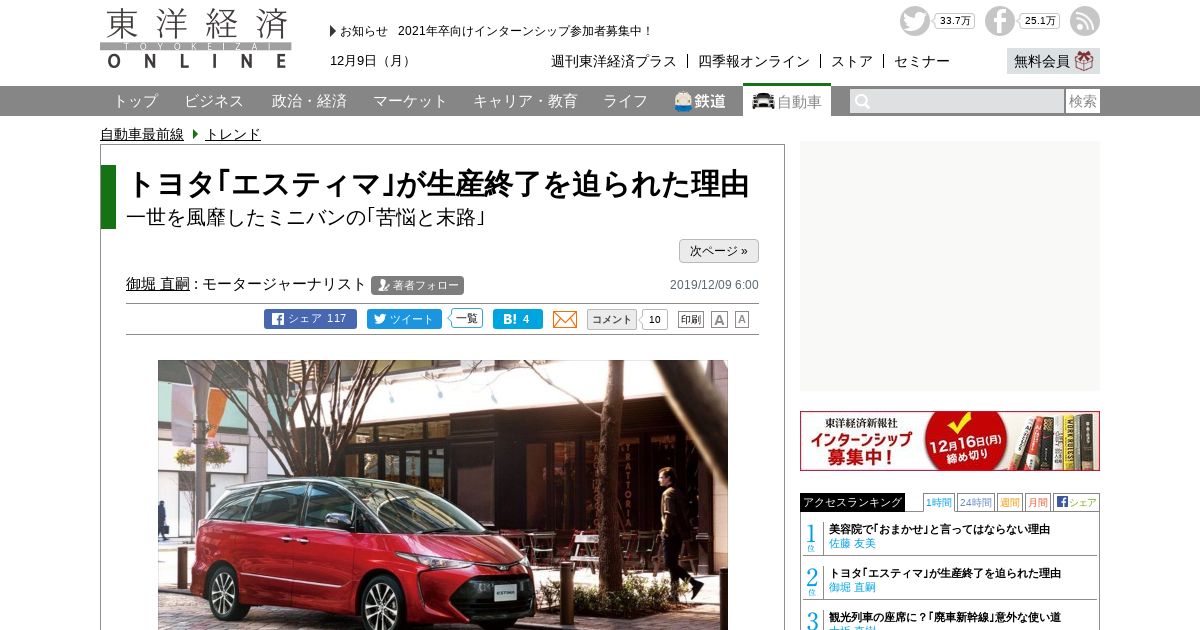This screenshot has height=630, width=1200.
Task: Open the ライフ navigation tab
Action: click(625, 101)
